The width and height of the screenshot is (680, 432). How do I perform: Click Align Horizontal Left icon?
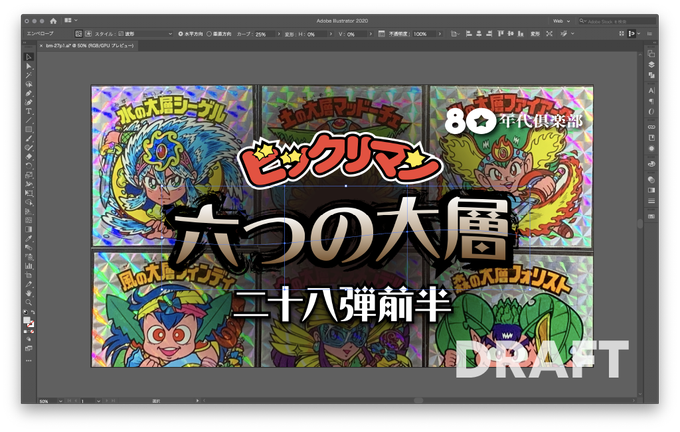click(x=468, y=33)
